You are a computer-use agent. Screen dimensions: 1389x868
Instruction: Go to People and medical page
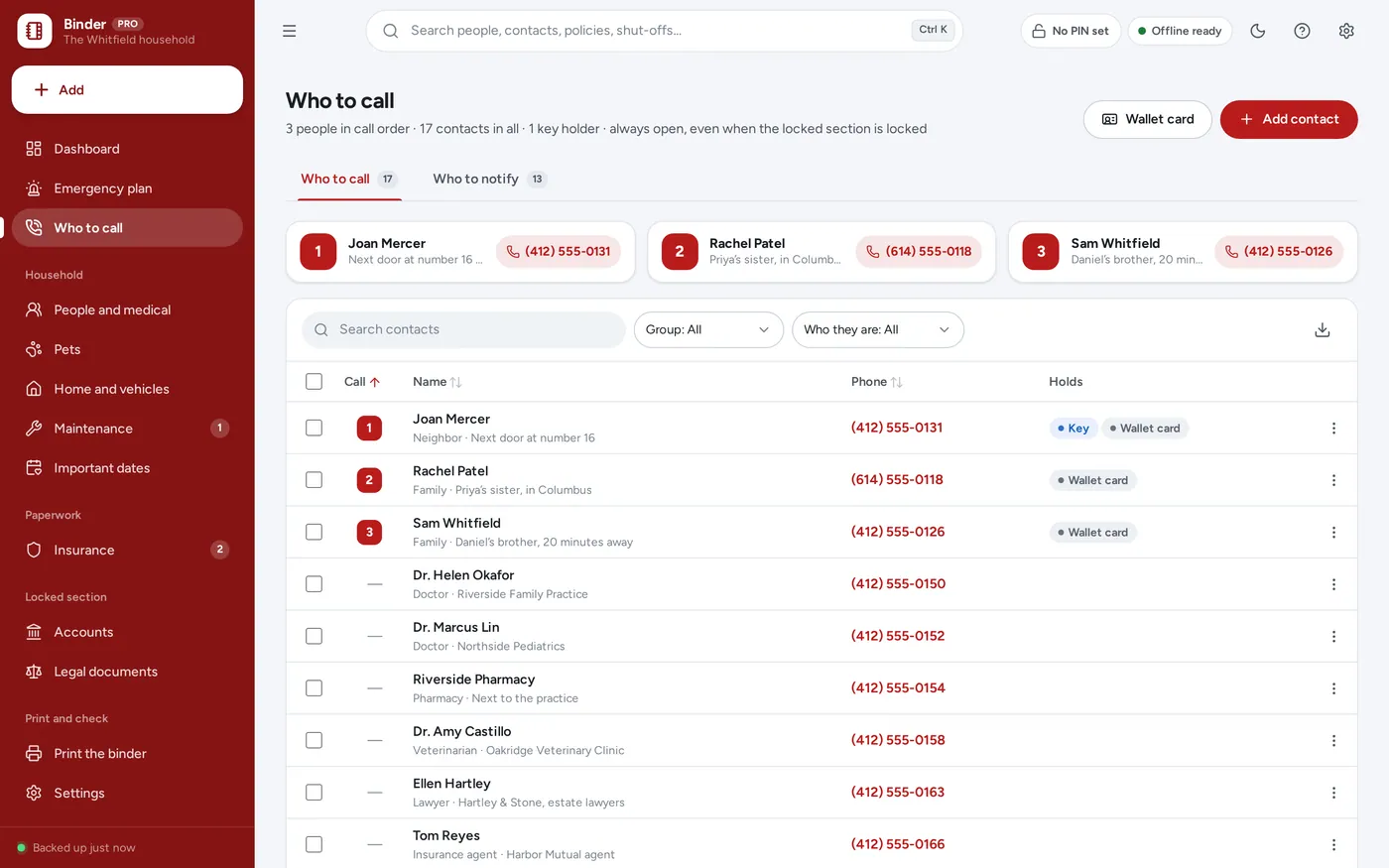(127, 310)
